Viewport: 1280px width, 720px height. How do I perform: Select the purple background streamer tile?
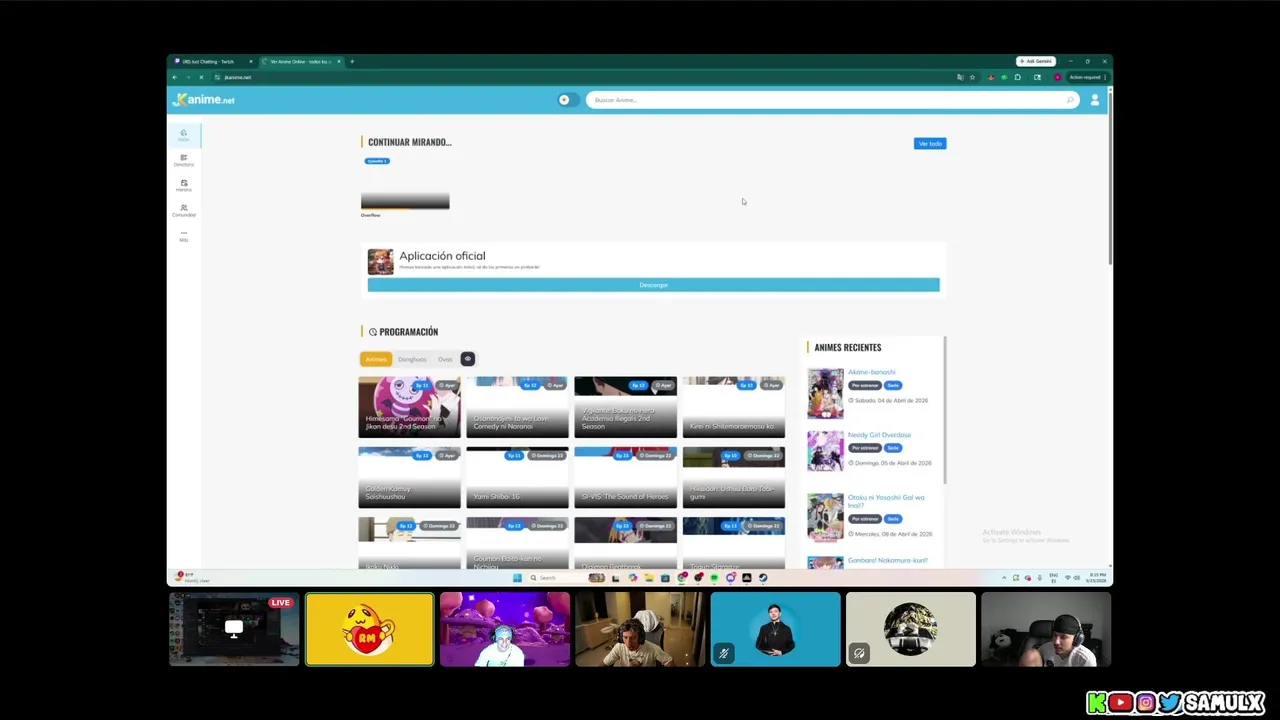coord(505,629)
